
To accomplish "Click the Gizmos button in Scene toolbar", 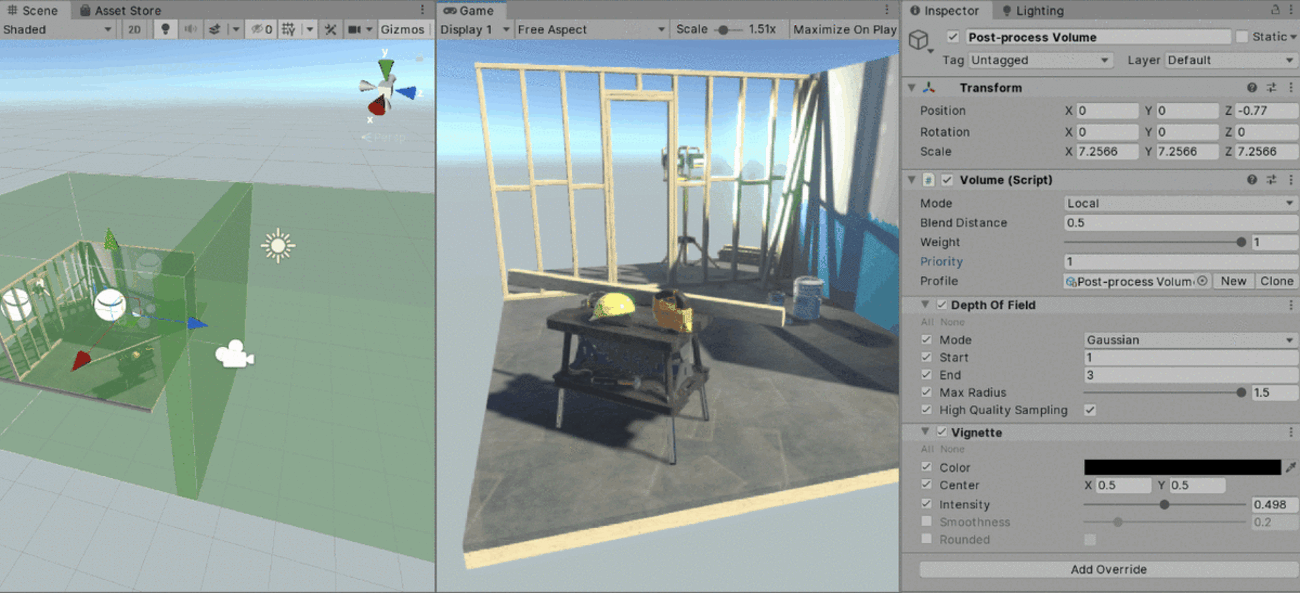I will [403, 29].
